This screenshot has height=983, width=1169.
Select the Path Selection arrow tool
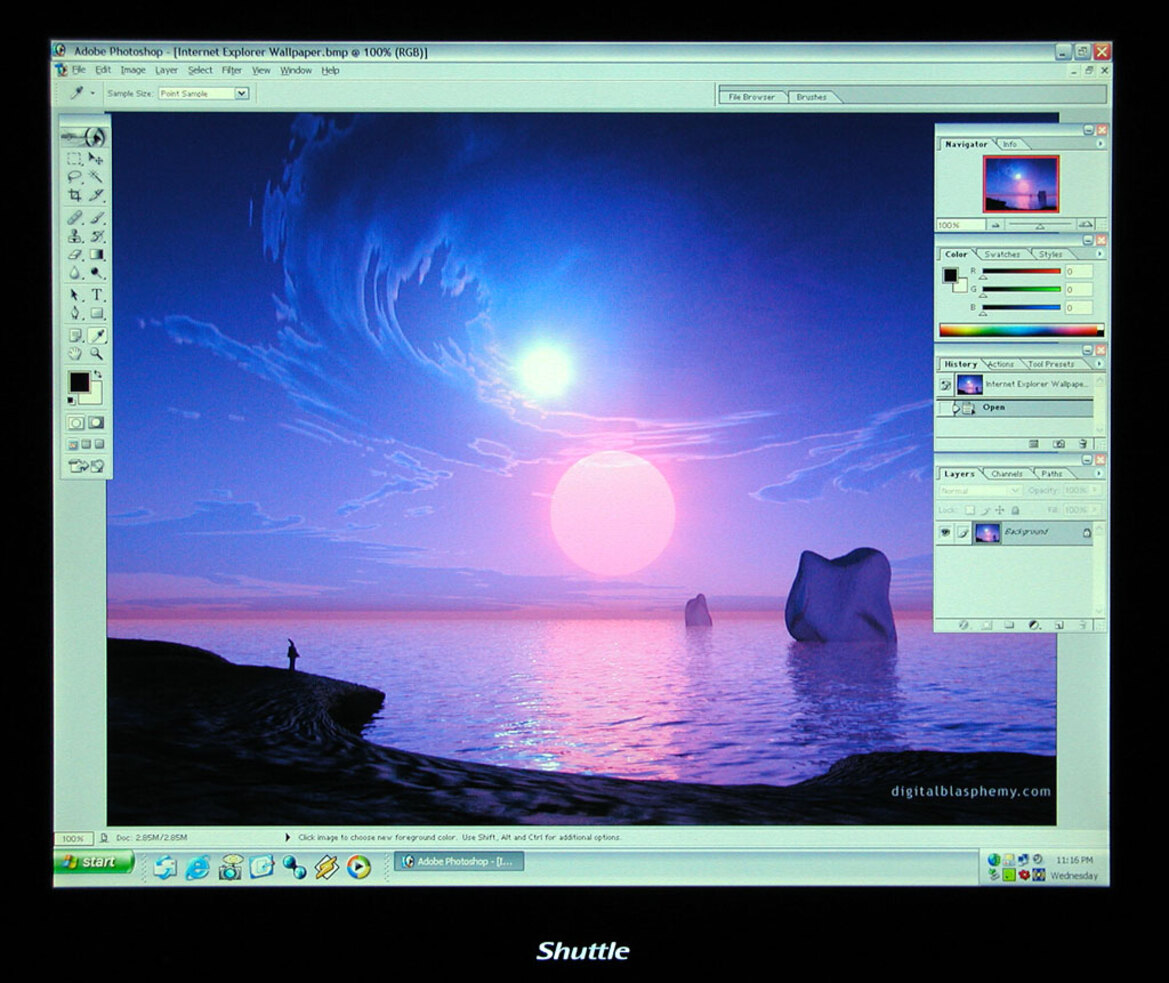pos(75,295)
